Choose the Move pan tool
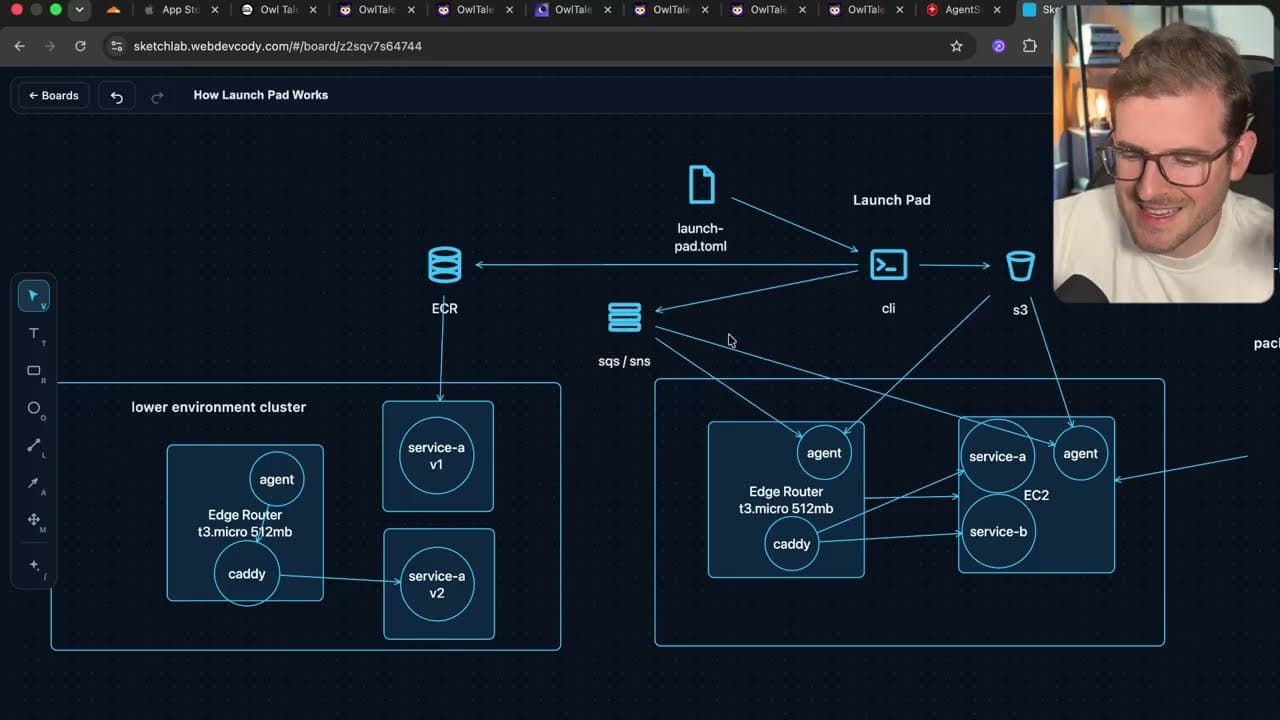The width and height of the screenshot is (1280, 720). click(x=33, y=520)
